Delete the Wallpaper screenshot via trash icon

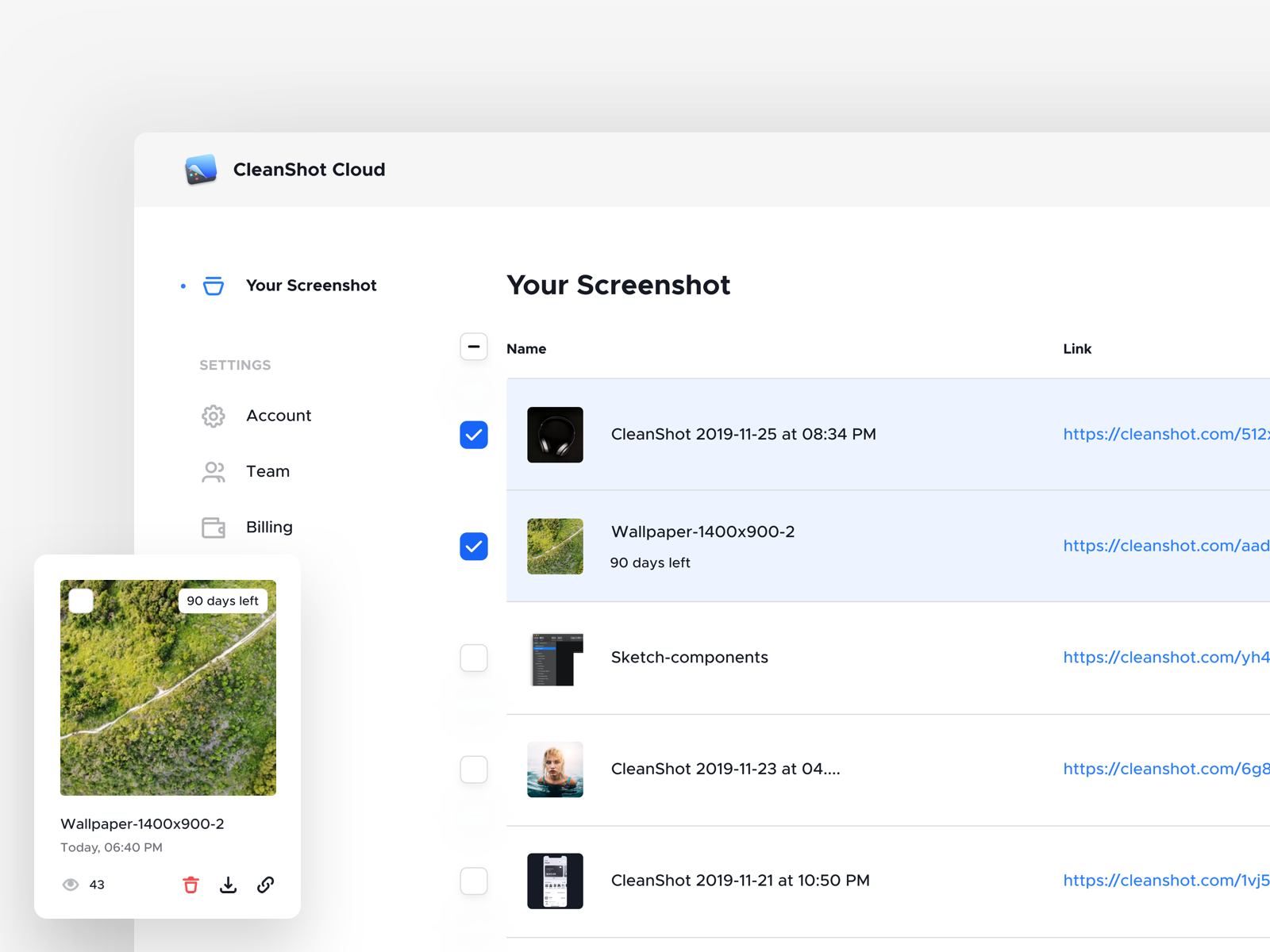point(190,885)
